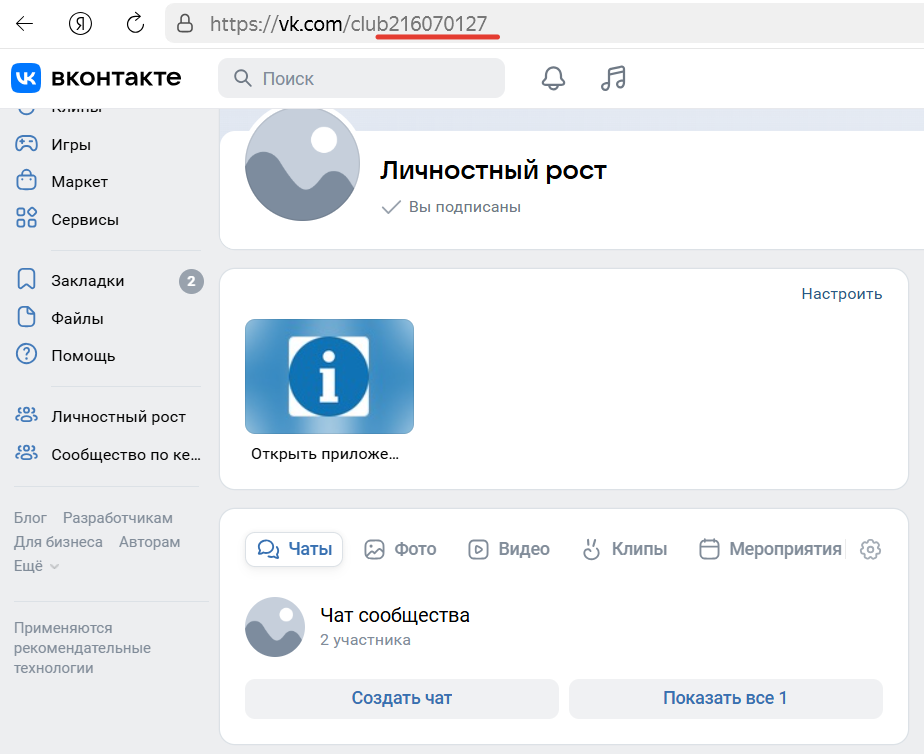Open the Yandex home button
This screenshot has height=754, width=924.
[80, 24]
